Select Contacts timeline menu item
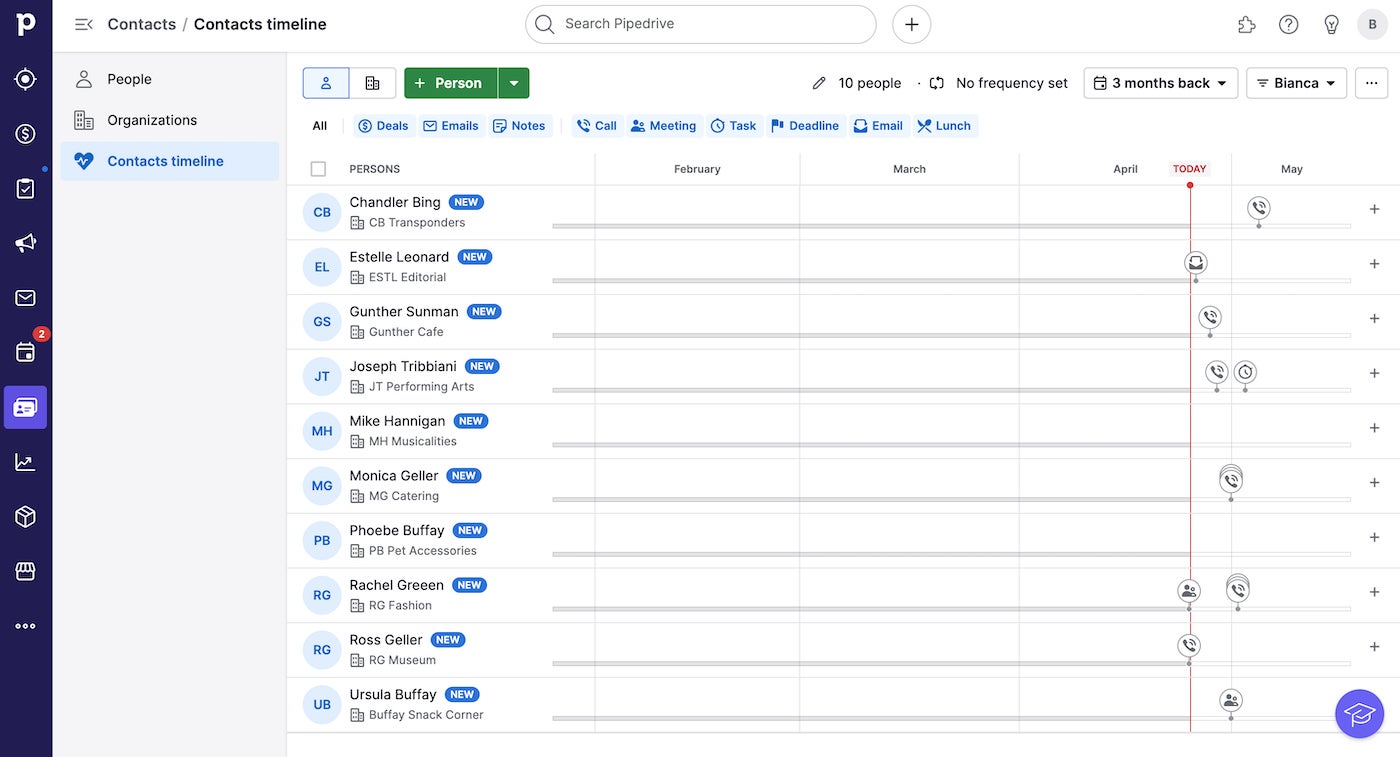The height and width of the screenshot is (757, 1400). click(x=170, y=161)
